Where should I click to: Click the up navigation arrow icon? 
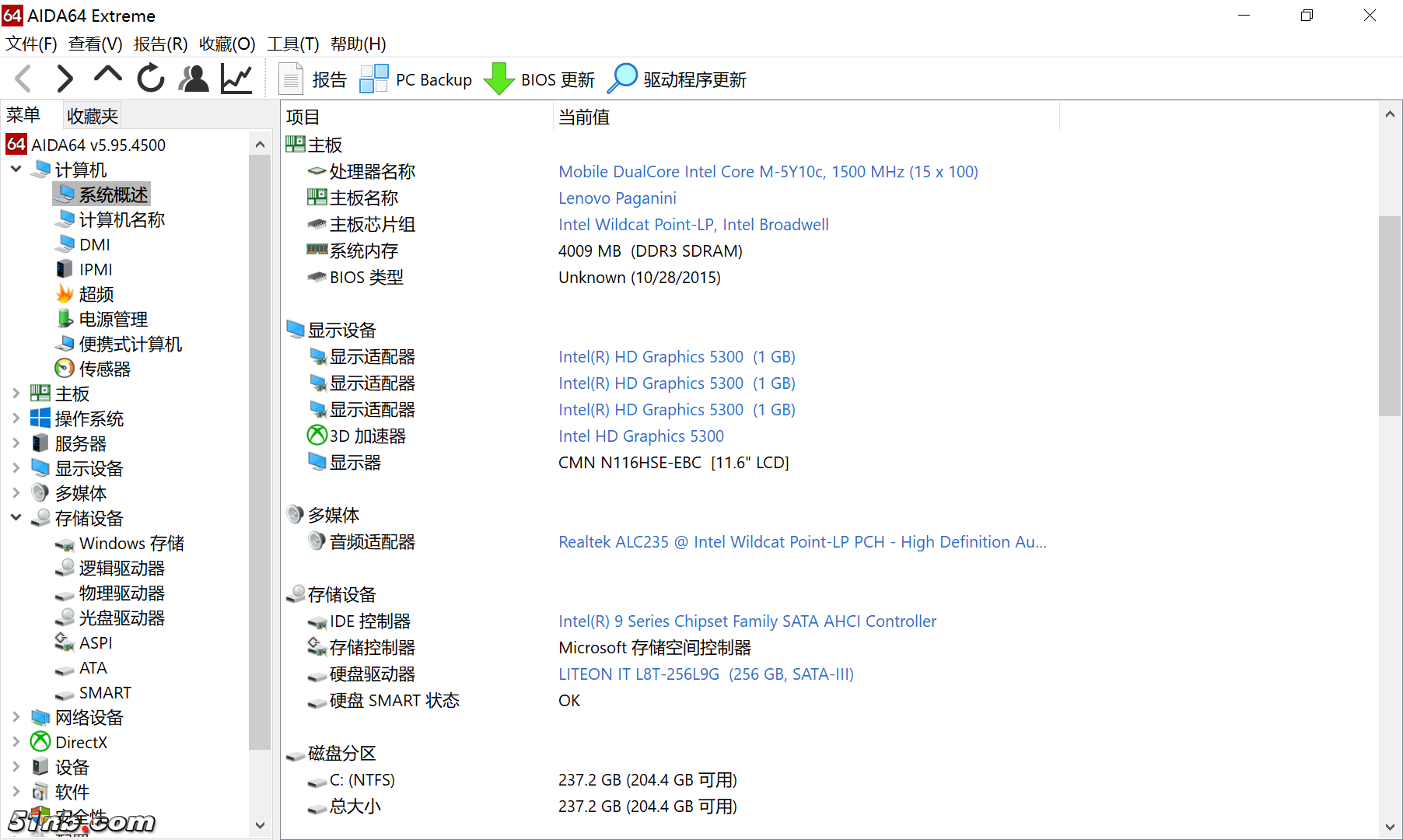(x=107, y=78)
